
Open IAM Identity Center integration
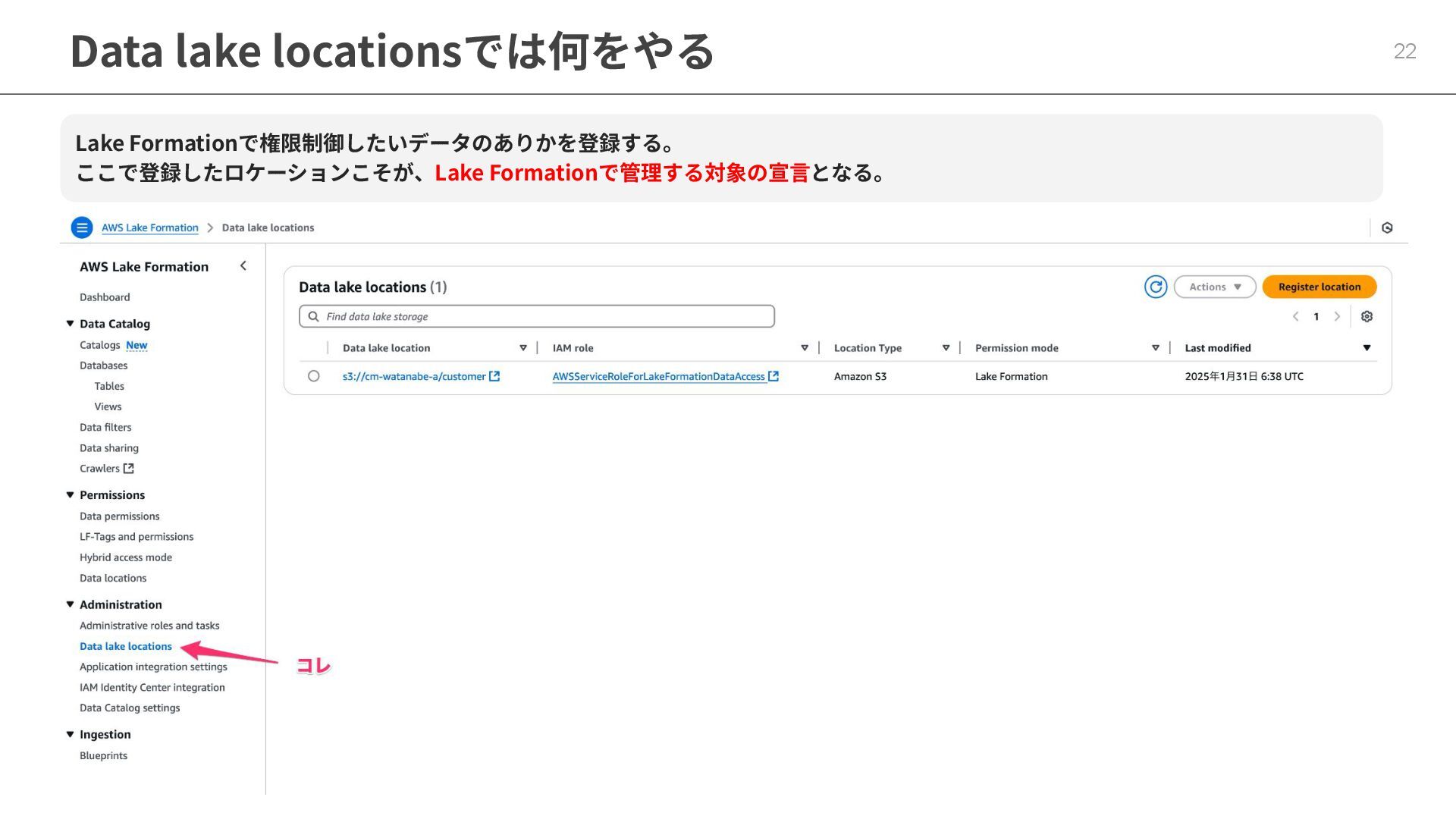(x=152, y=688)
